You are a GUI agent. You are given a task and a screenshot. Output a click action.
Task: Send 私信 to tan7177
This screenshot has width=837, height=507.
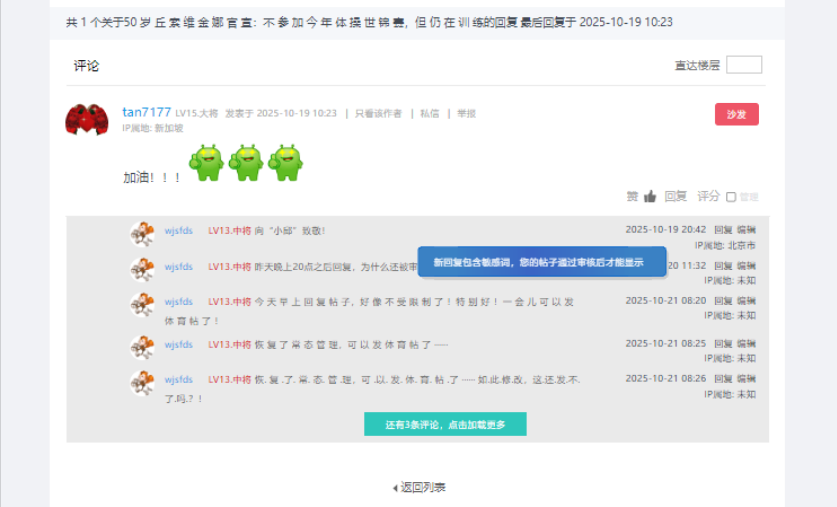(429, 113)
